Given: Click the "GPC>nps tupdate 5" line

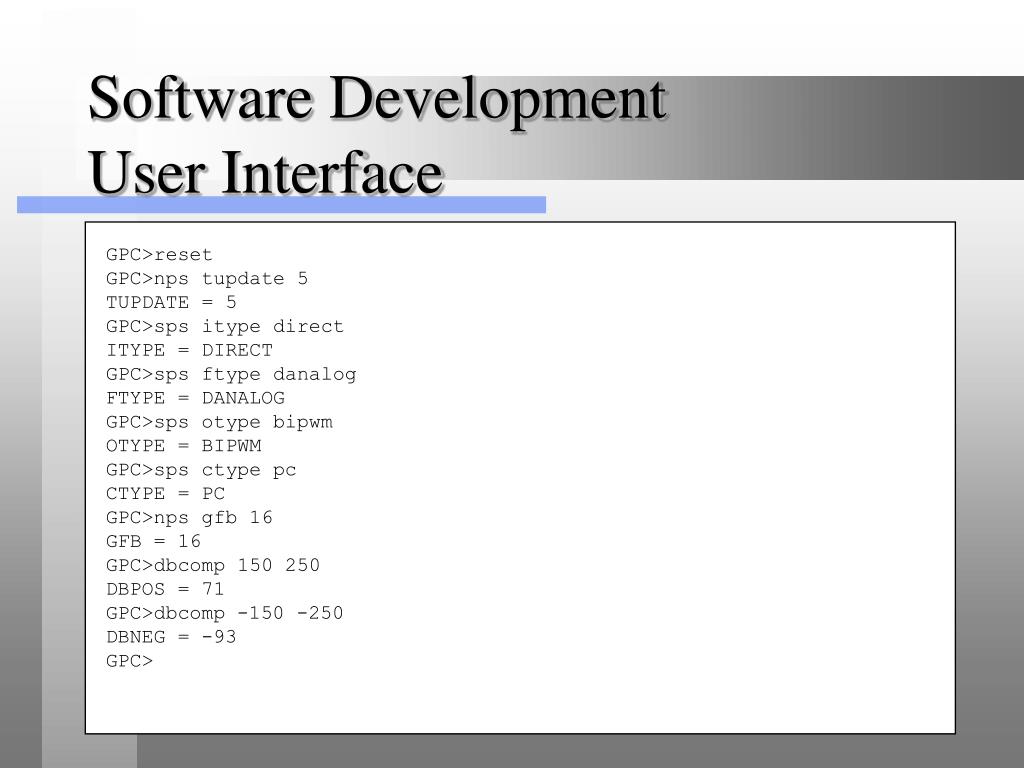Looking at the screenshot, I should pyautogui.click(x=206, y=279).
